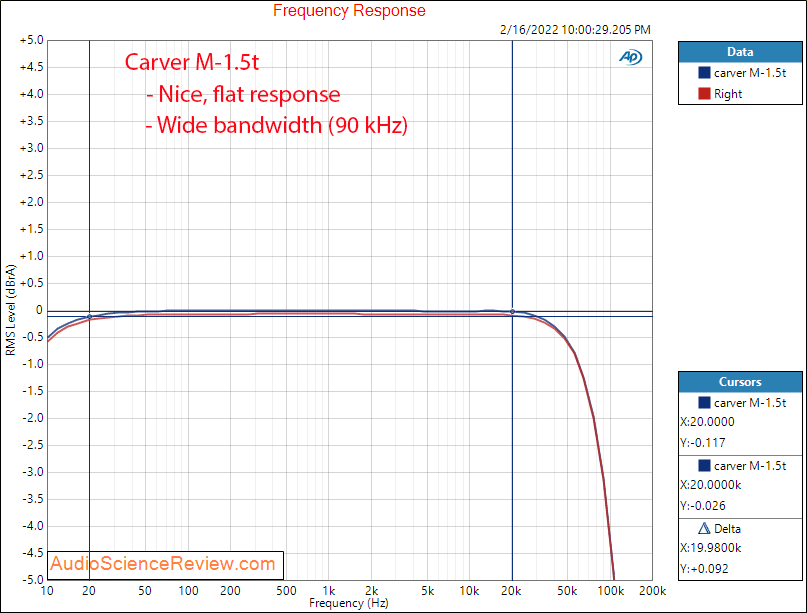Click the delta value Y:+0.092
Image resolution: width=807 pixels, height=613 pixels.
point(704,569)
